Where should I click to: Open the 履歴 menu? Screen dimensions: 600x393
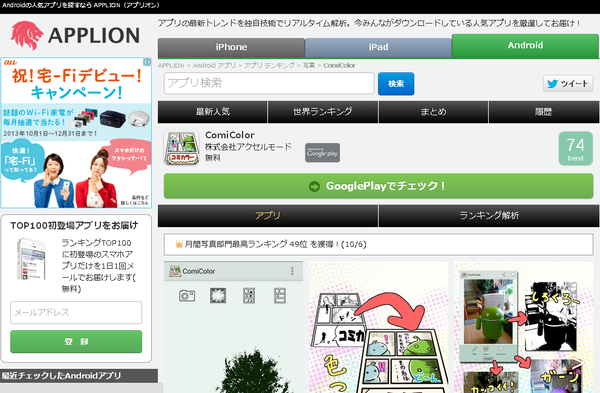tap(543, 112)
